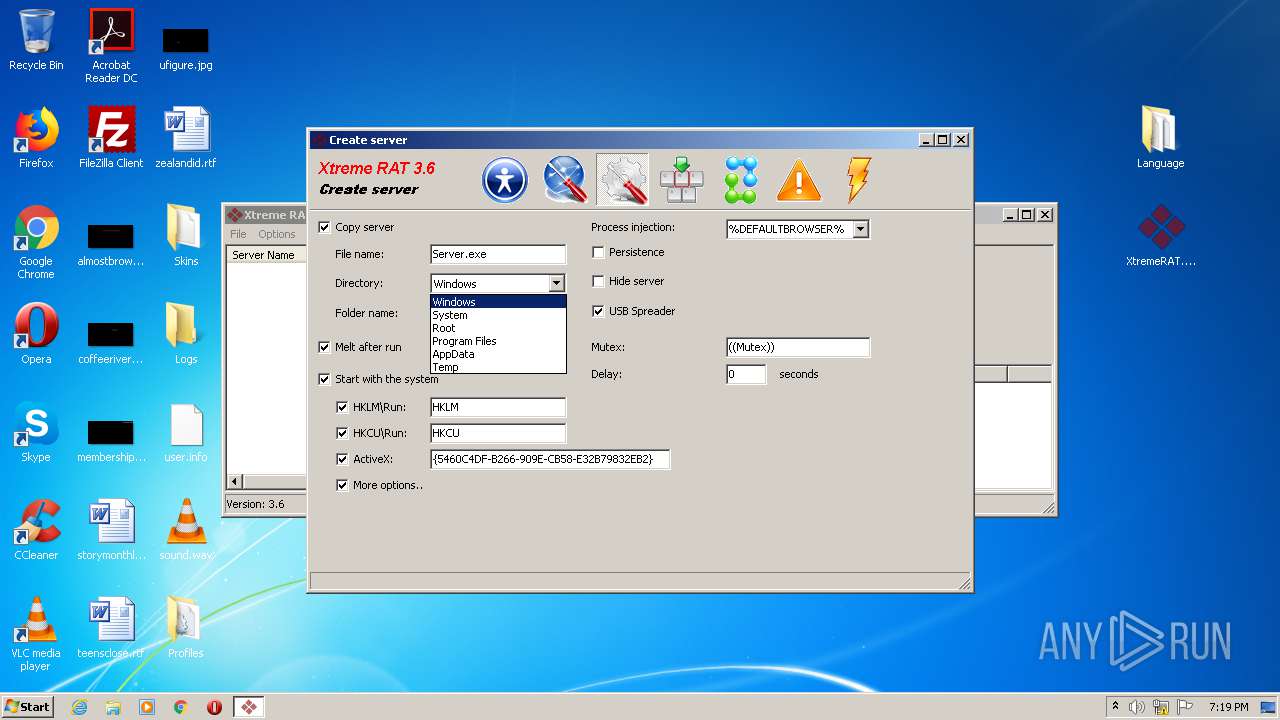1280x720 pixels.
Task: Open the orange warning triangle icon
Action: pyautogui.click(x=799, y=181)
